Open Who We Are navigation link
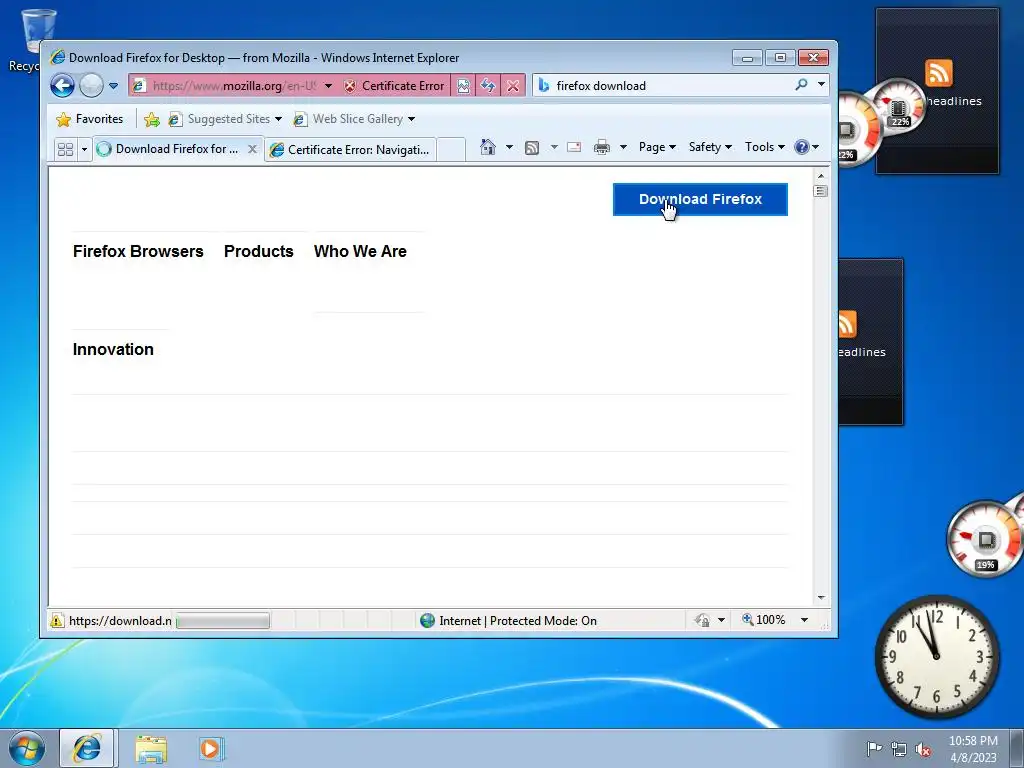Screen dimensions: 1024x768 pyautogui.click(x=360, y=251)
